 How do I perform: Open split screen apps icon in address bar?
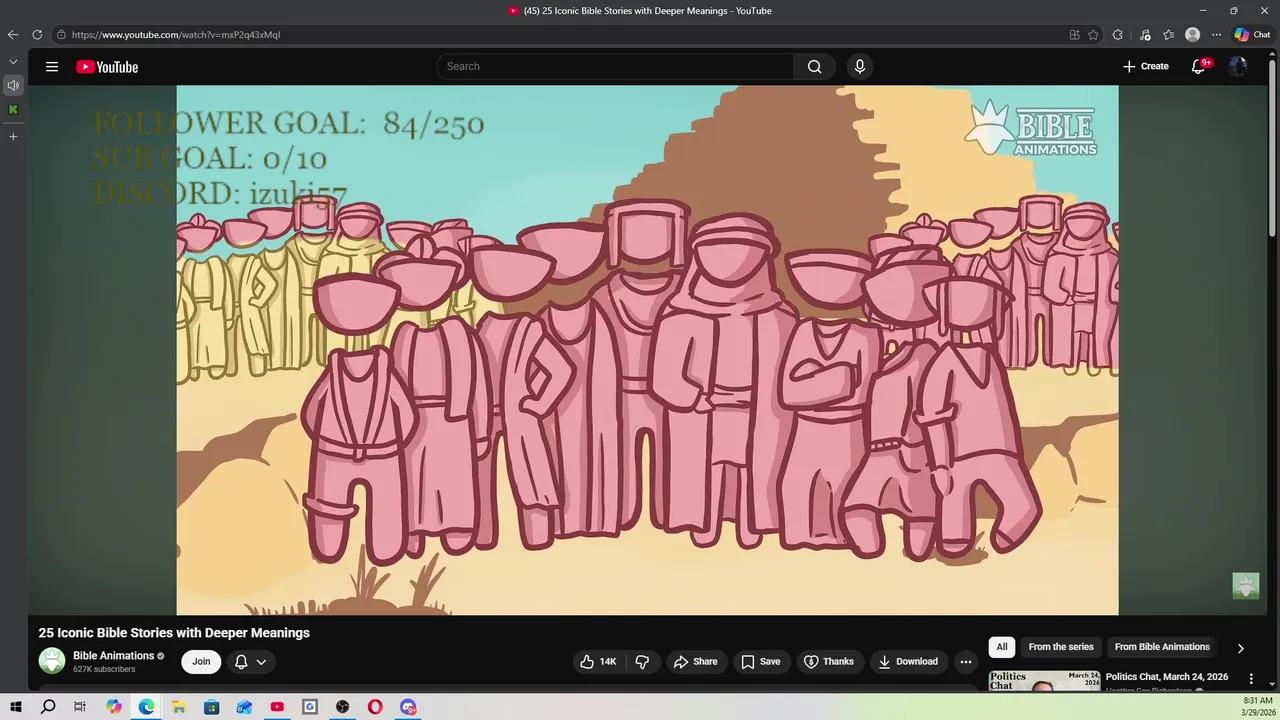(1074, 34)
